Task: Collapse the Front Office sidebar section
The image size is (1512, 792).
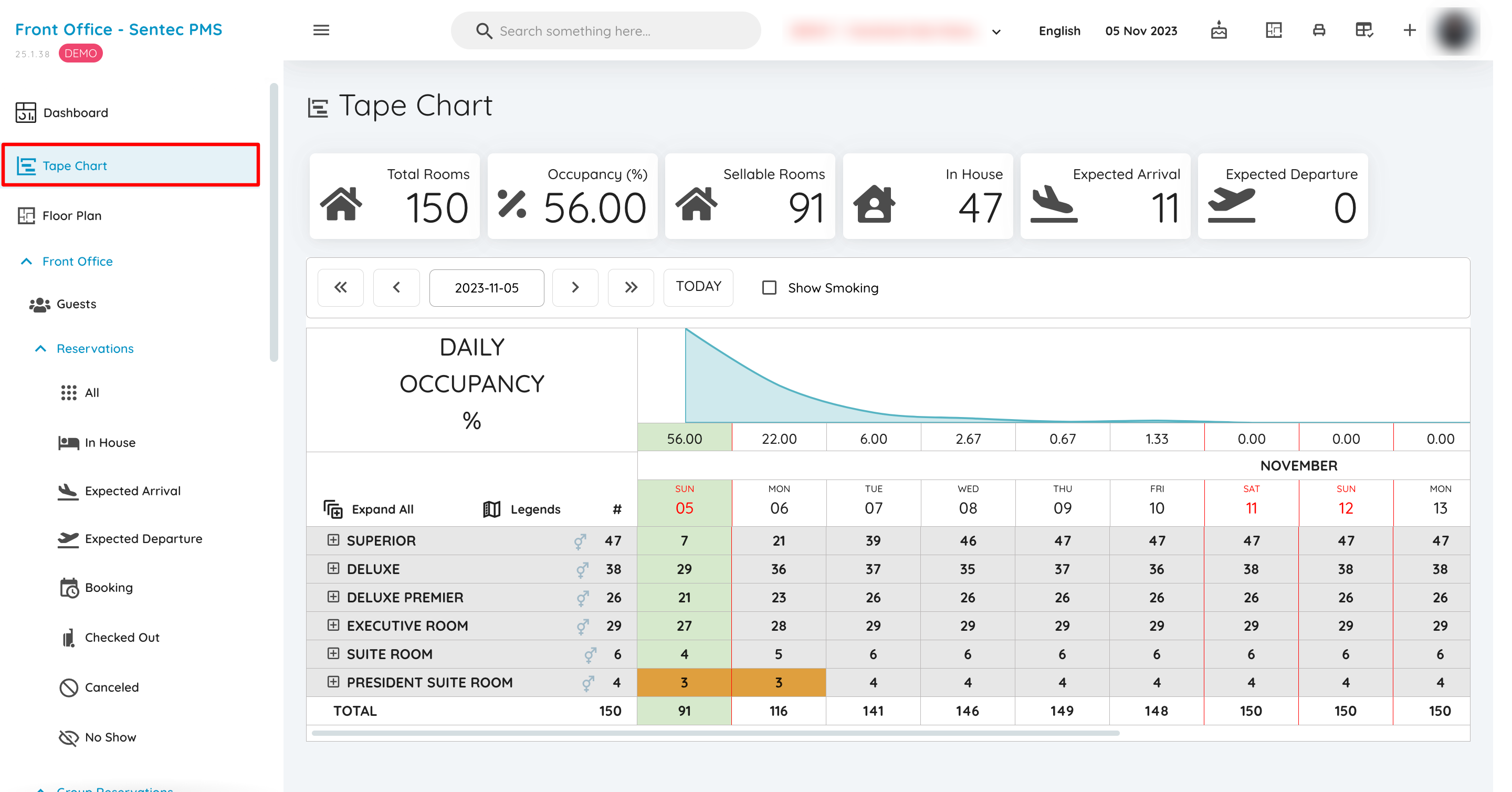Action: tap(26, 261)
